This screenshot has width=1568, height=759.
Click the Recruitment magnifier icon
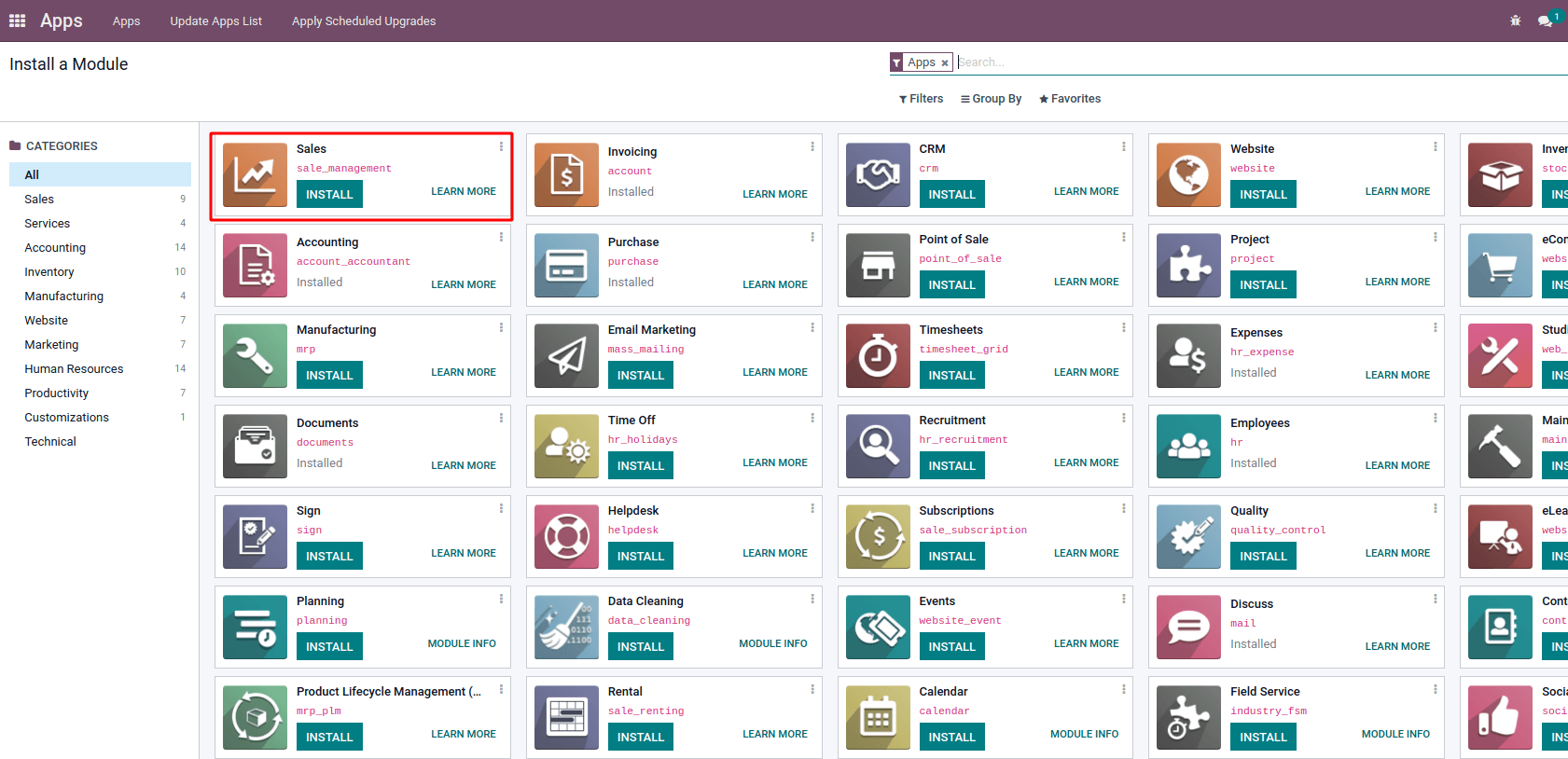coord(879,446)
